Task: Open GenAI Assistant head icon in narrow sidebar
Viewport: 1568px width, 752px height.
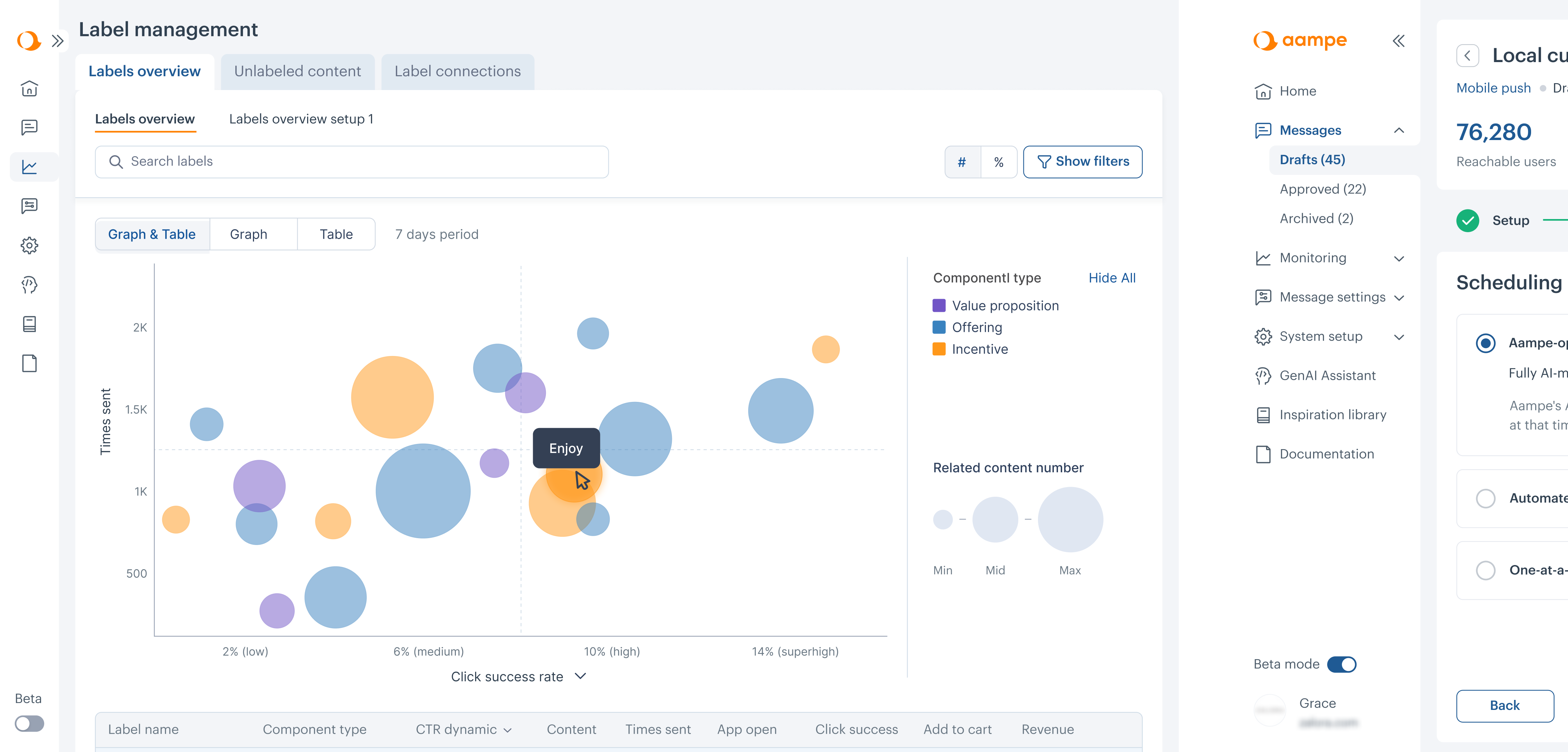Action: (29, 285)
